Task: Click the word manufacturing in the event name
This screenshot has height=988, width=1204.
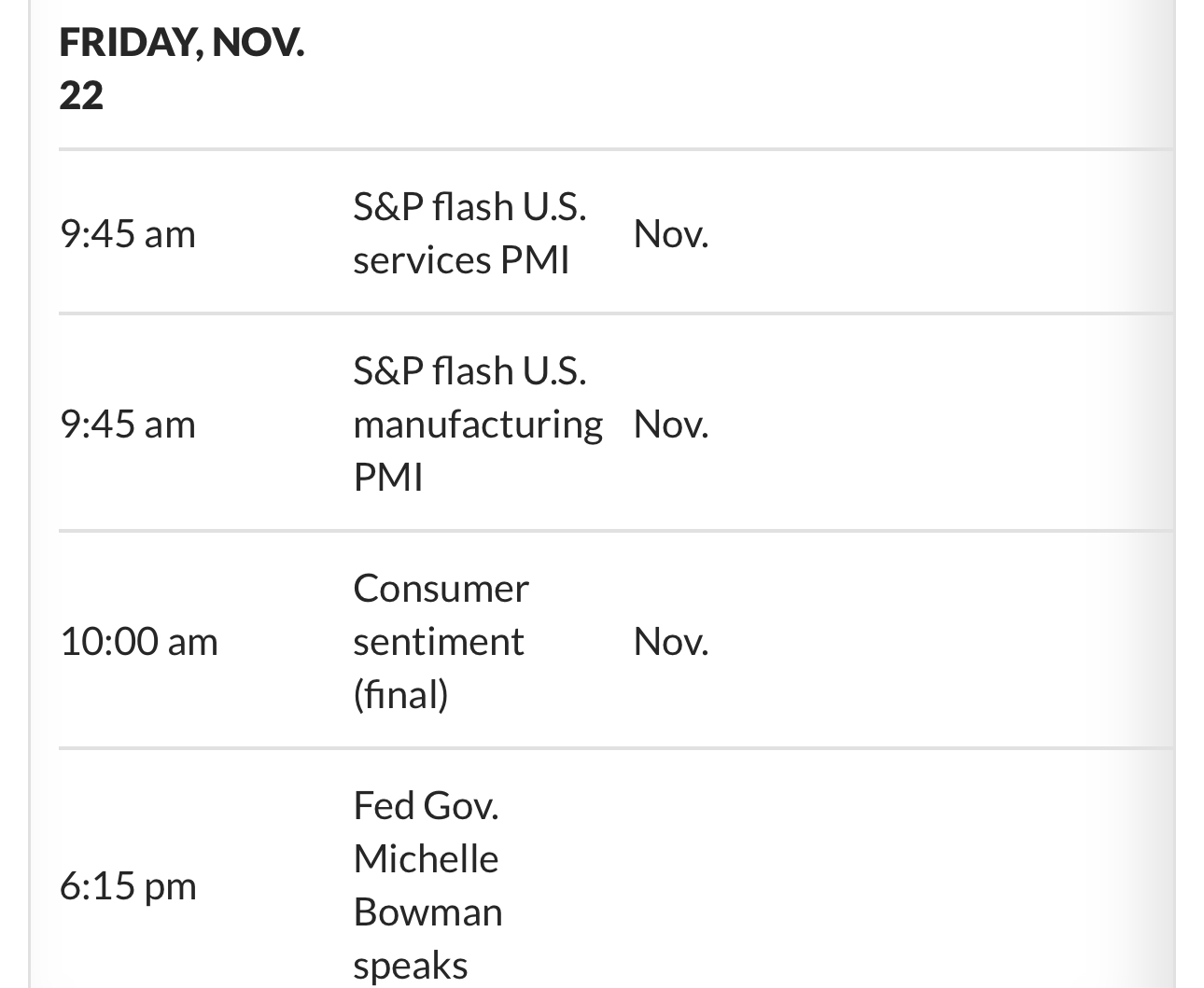Action: pos(478,424)
